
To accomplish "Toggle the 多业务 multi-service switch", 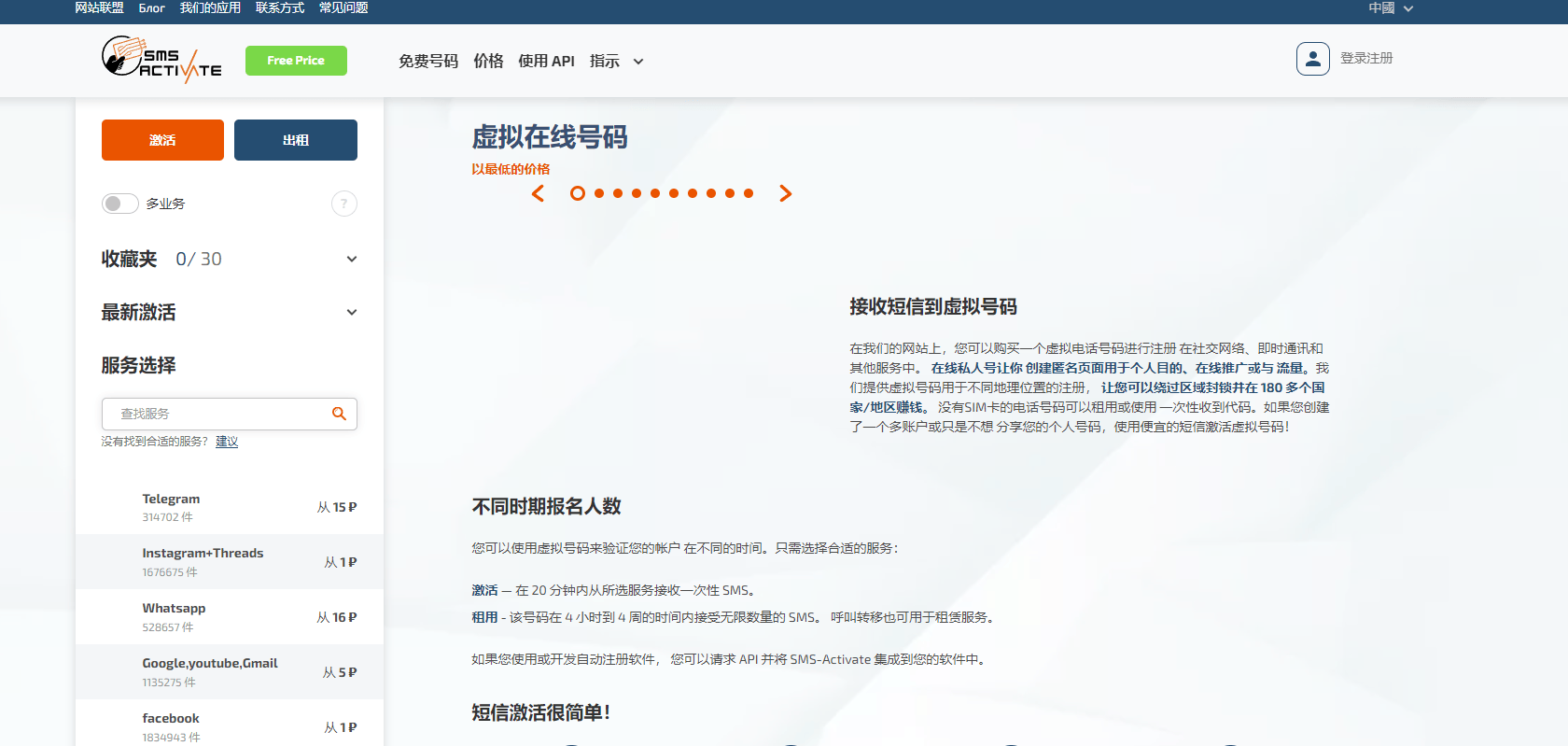I will click(119, 204).
